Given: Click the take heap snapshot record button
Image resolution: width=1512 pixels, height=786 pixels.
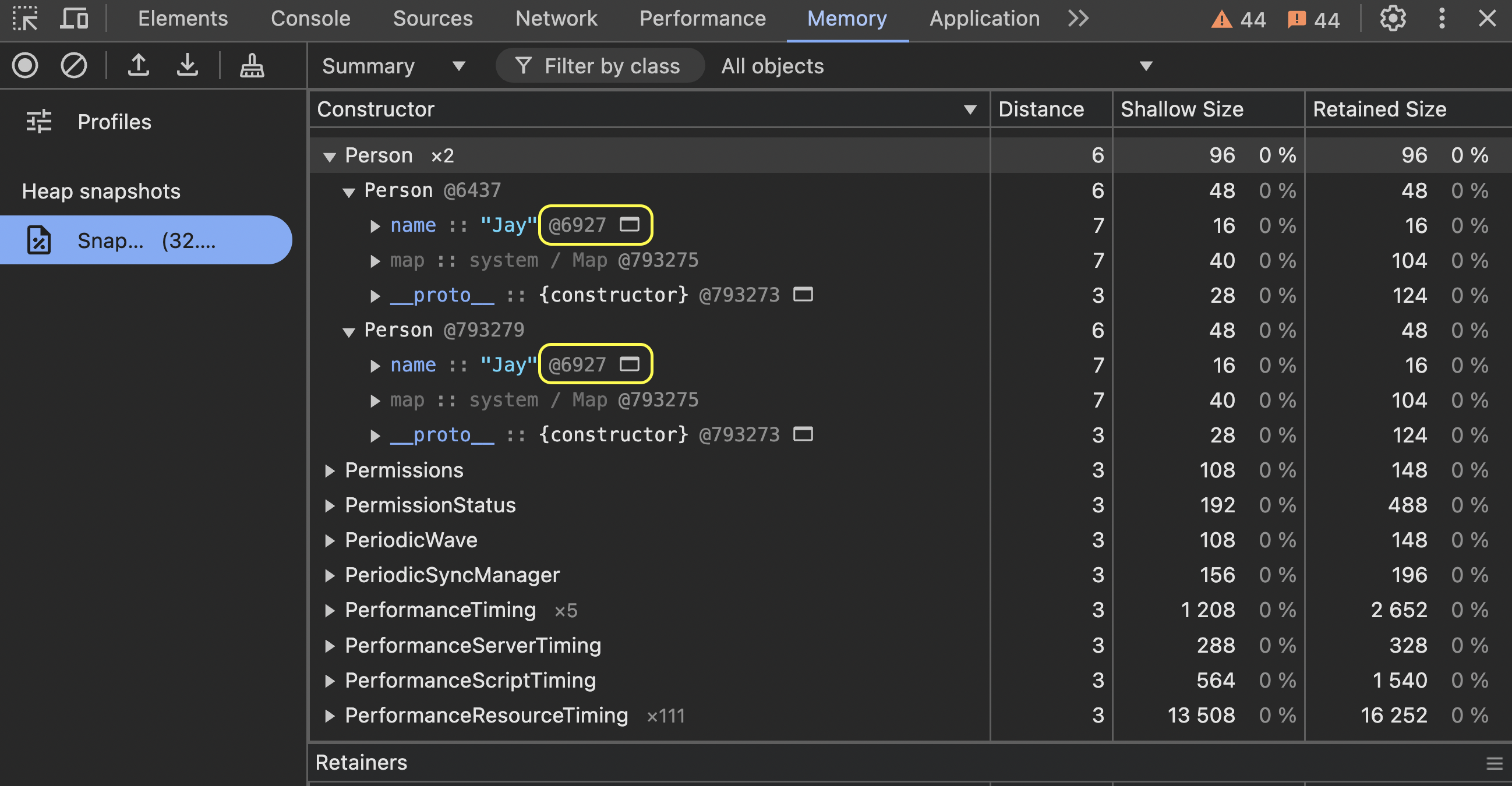Looking at the screenshot, I should pyautogui.click(x=25, y=65).
